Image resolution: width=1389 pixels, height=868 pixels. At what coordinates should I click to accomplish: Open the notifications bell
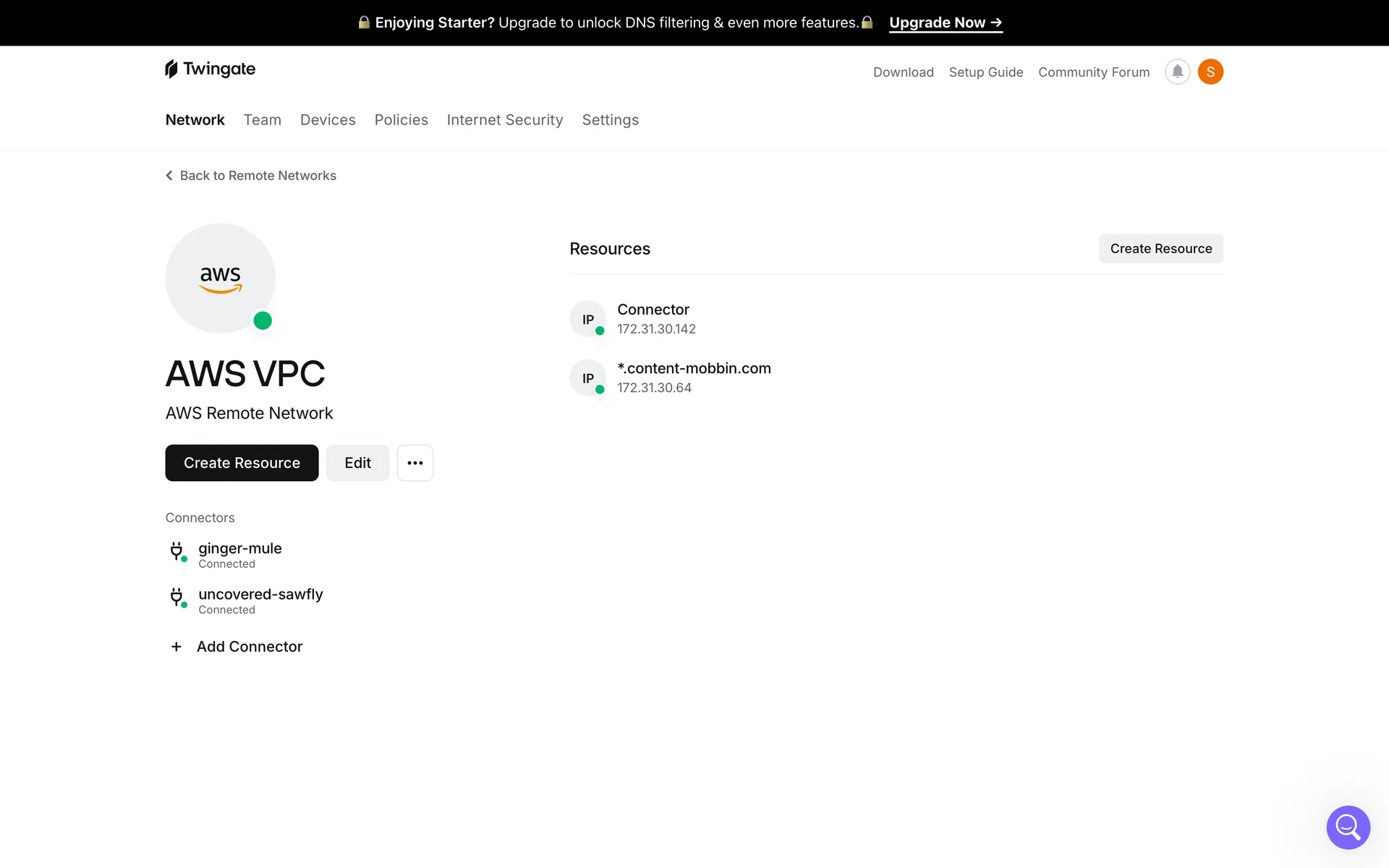[x=1177, y=72]
